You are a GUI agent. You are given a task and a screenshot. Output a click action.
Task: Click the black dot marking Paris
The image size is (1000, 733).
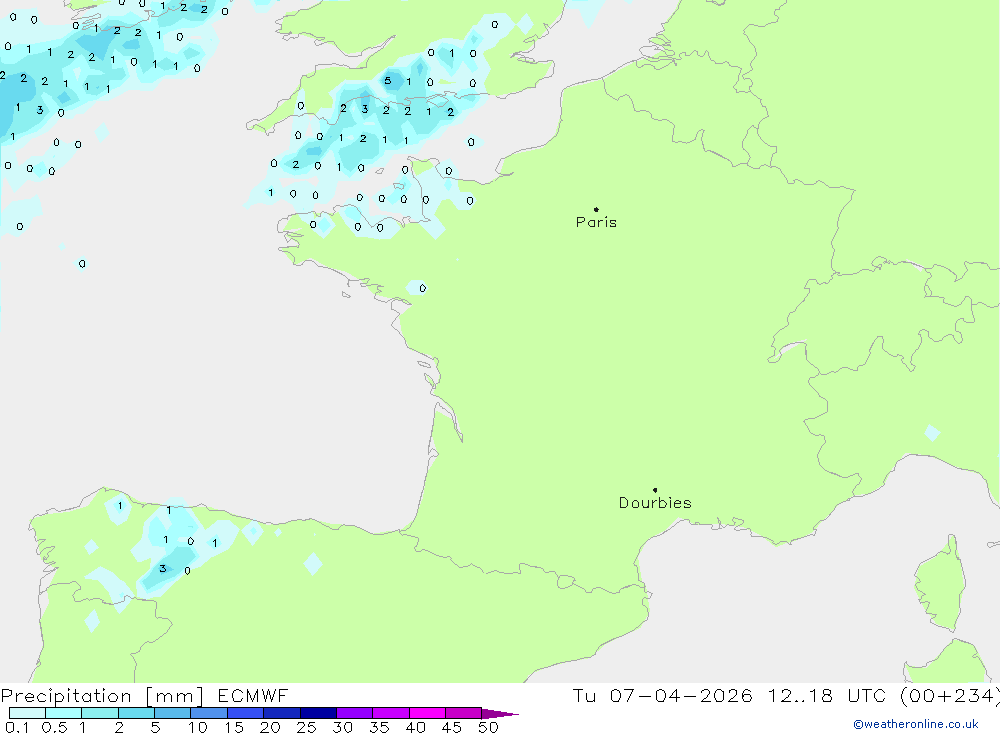pos(596,209)
